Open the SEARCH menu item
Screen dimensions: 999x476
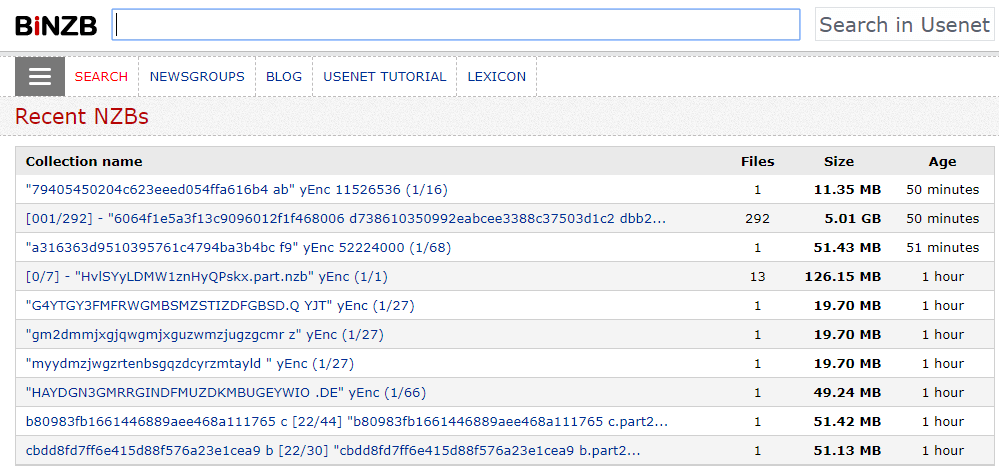101,77
